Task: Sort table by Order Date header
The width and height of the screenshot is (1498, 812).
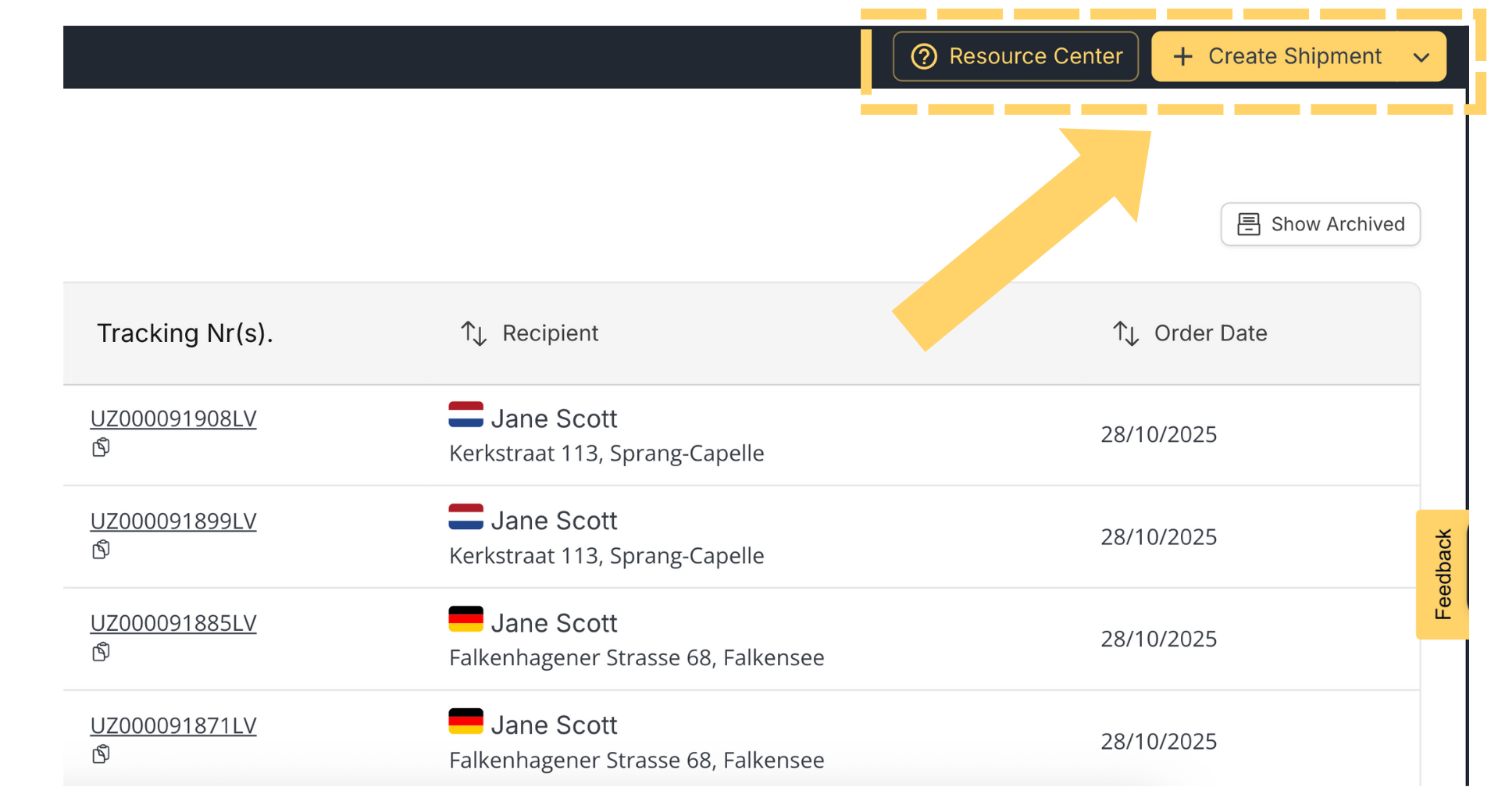Action: click(x=1210, y=333)
